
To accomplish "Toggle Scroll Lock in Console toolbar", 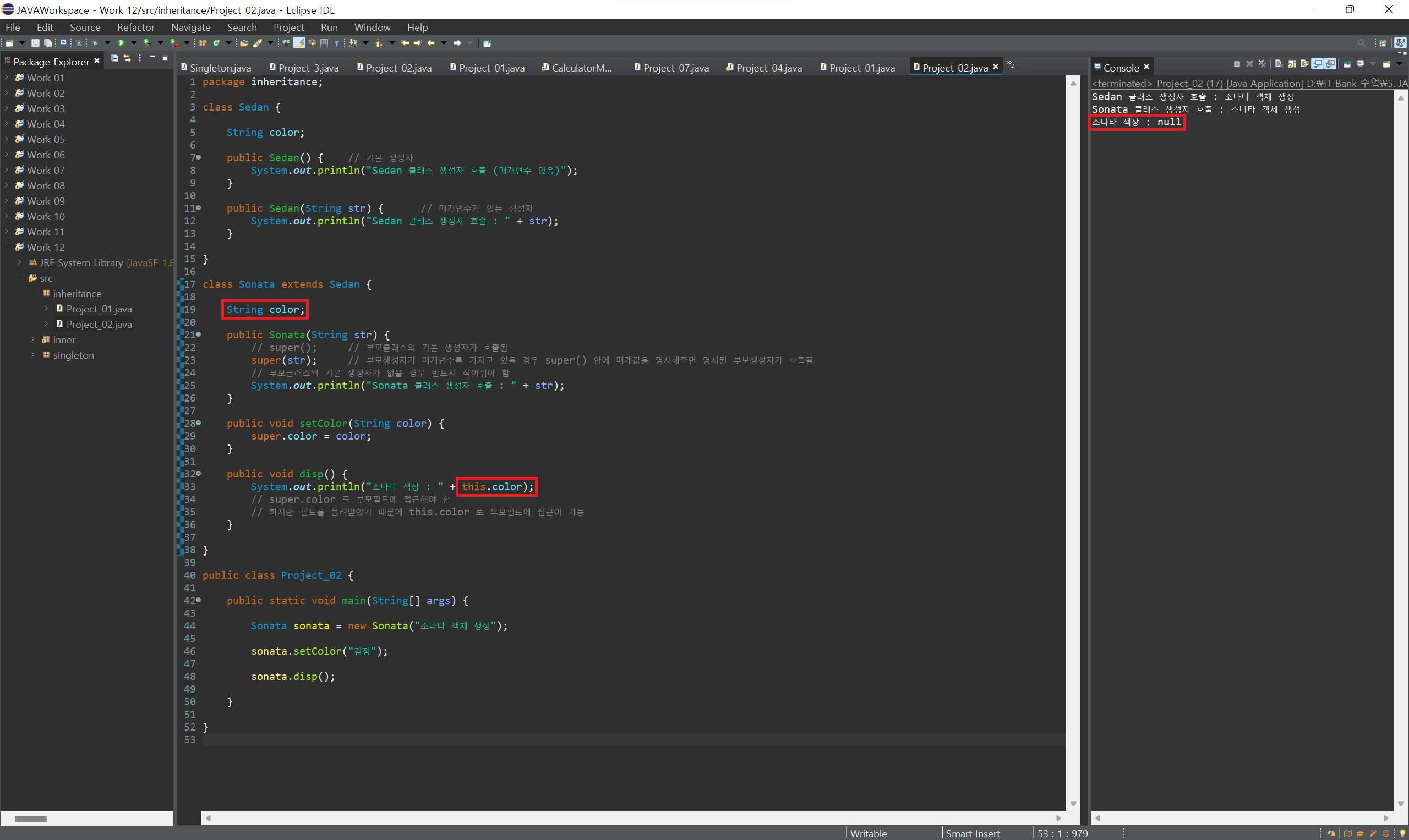I will click(x=1292, y=64).
